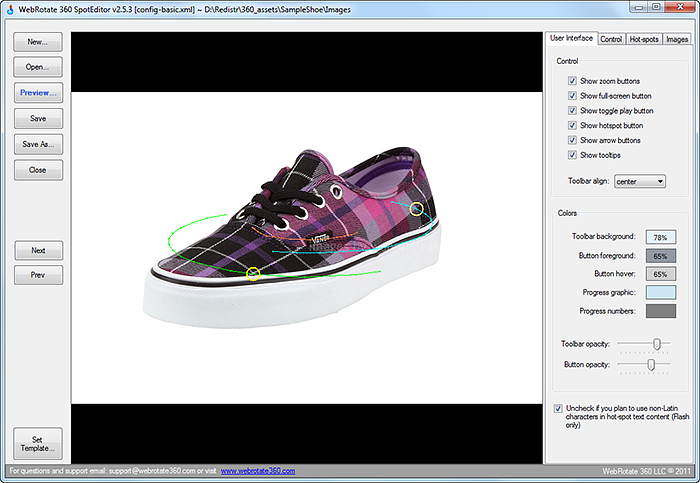Disable Show hotspot button option
Image resolution: width=700 pixels, height=483 pixels.
pyautogui.click(x=572, y=125)
